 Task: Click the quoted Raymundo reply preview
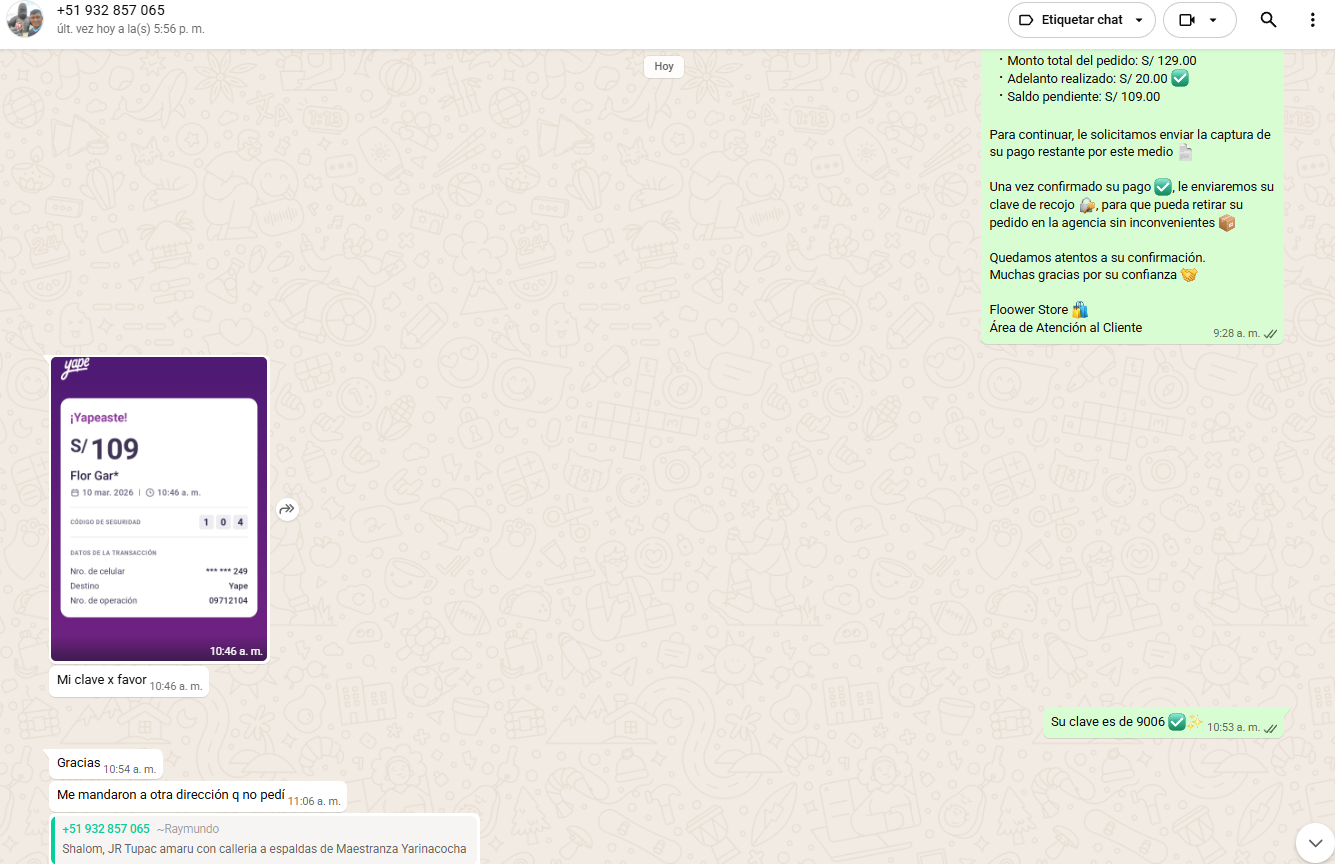pyautogui.click(x=265, y=839)
